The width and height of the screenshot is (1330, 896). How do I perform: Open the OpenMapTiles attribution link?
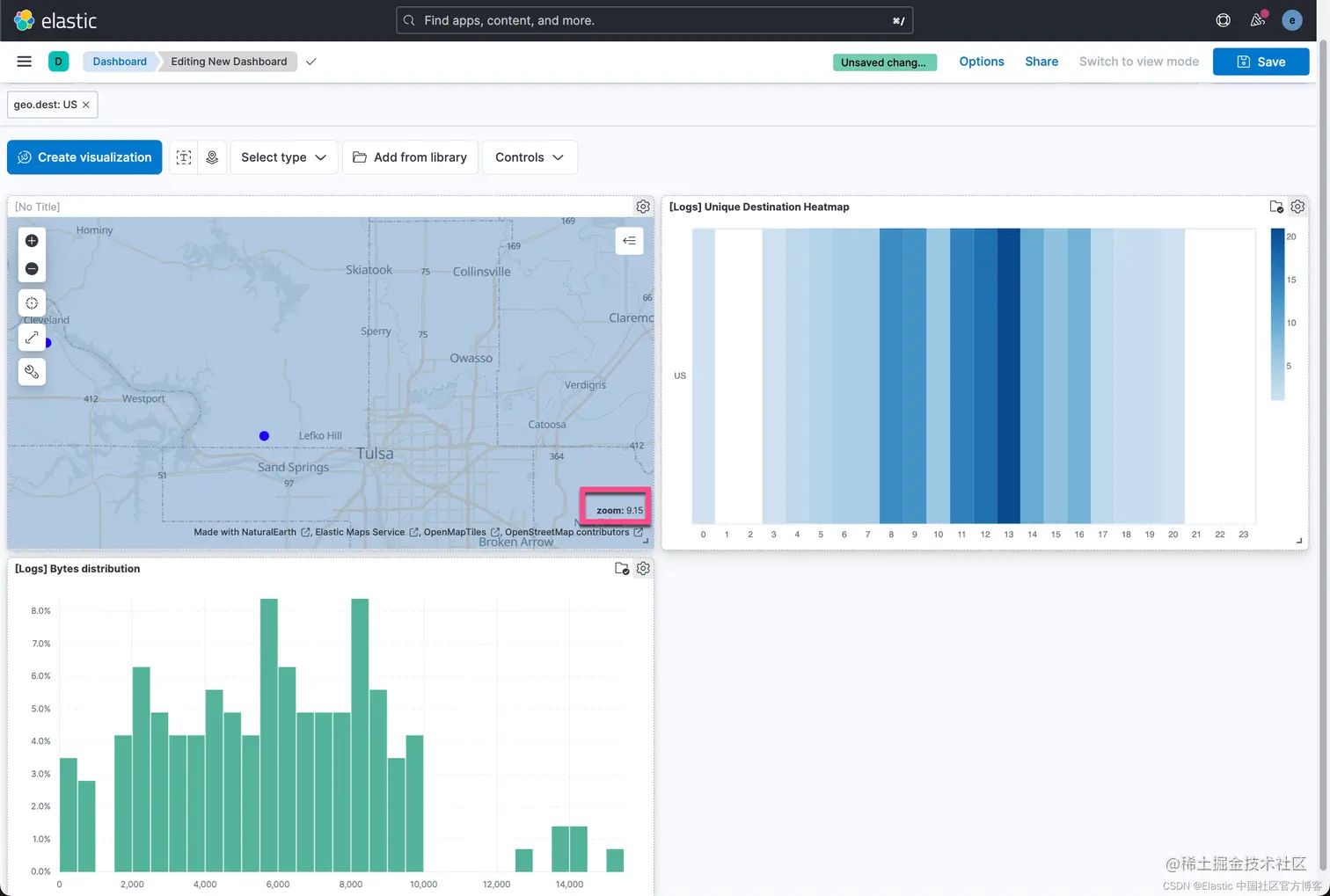point(462,532)
